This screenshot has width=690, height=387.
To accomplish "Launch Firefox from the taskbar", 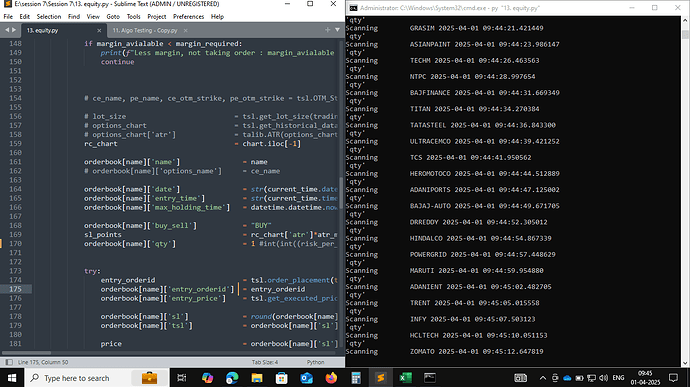I will [331, 378].
